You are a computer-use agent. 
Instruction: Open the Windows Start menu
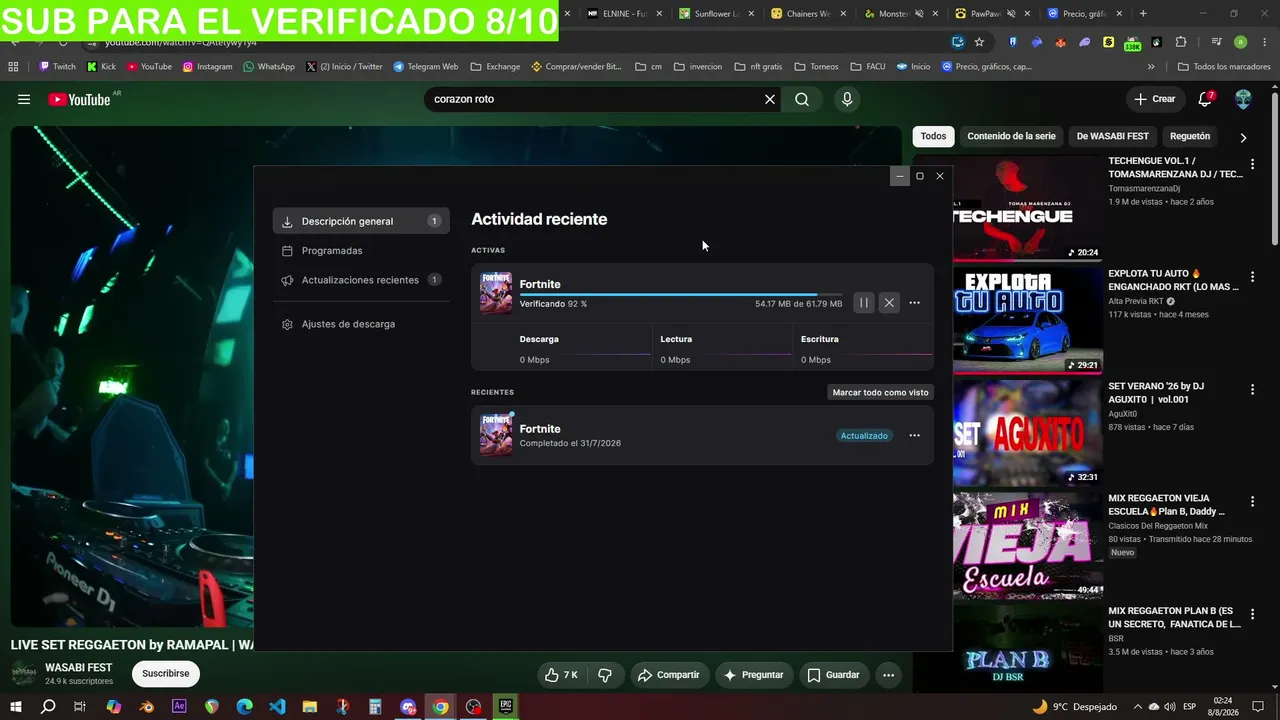[16, 707]
